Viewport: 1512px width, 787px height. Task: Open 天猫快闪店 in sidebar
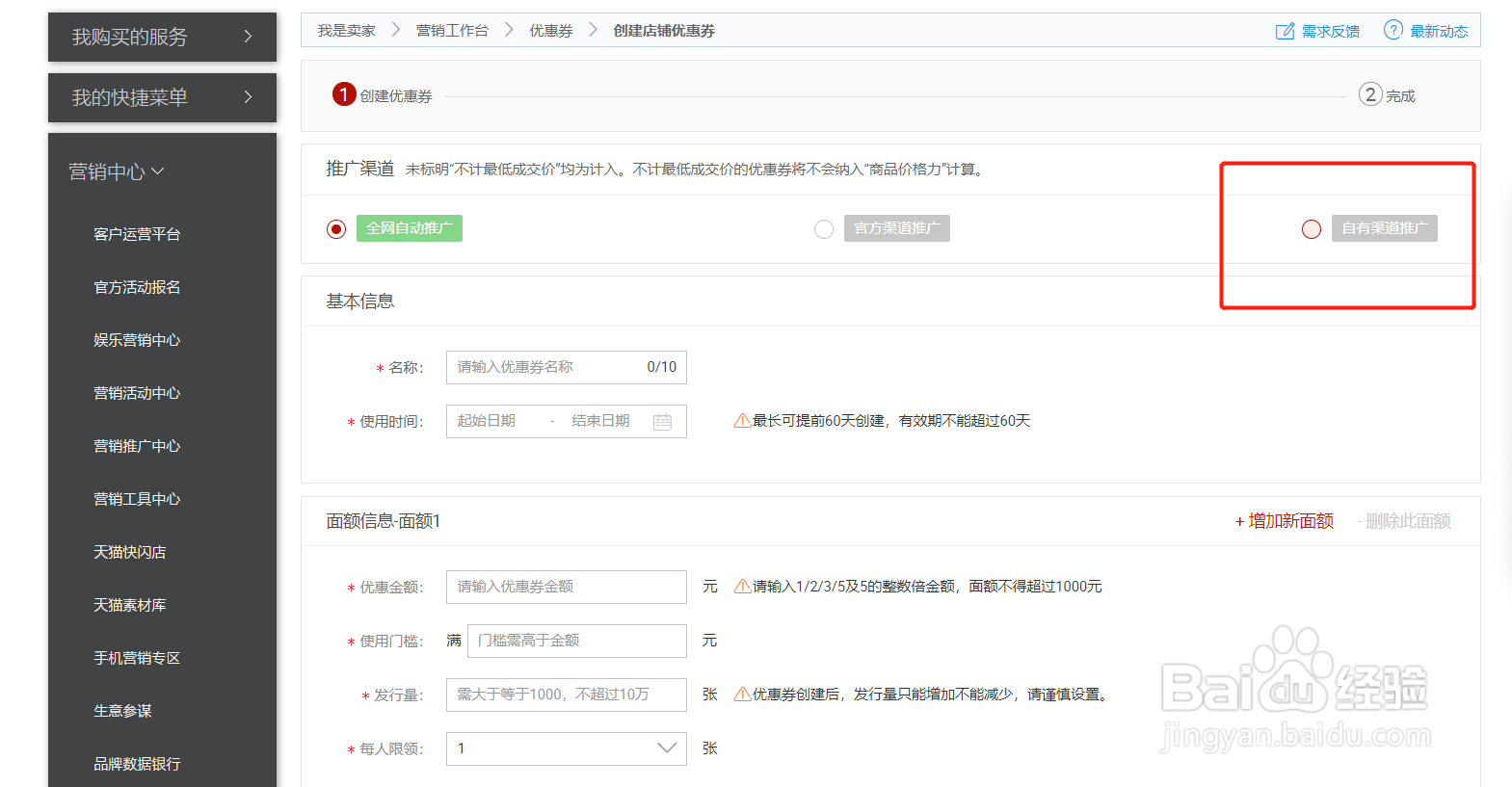(x=130, y=552)
